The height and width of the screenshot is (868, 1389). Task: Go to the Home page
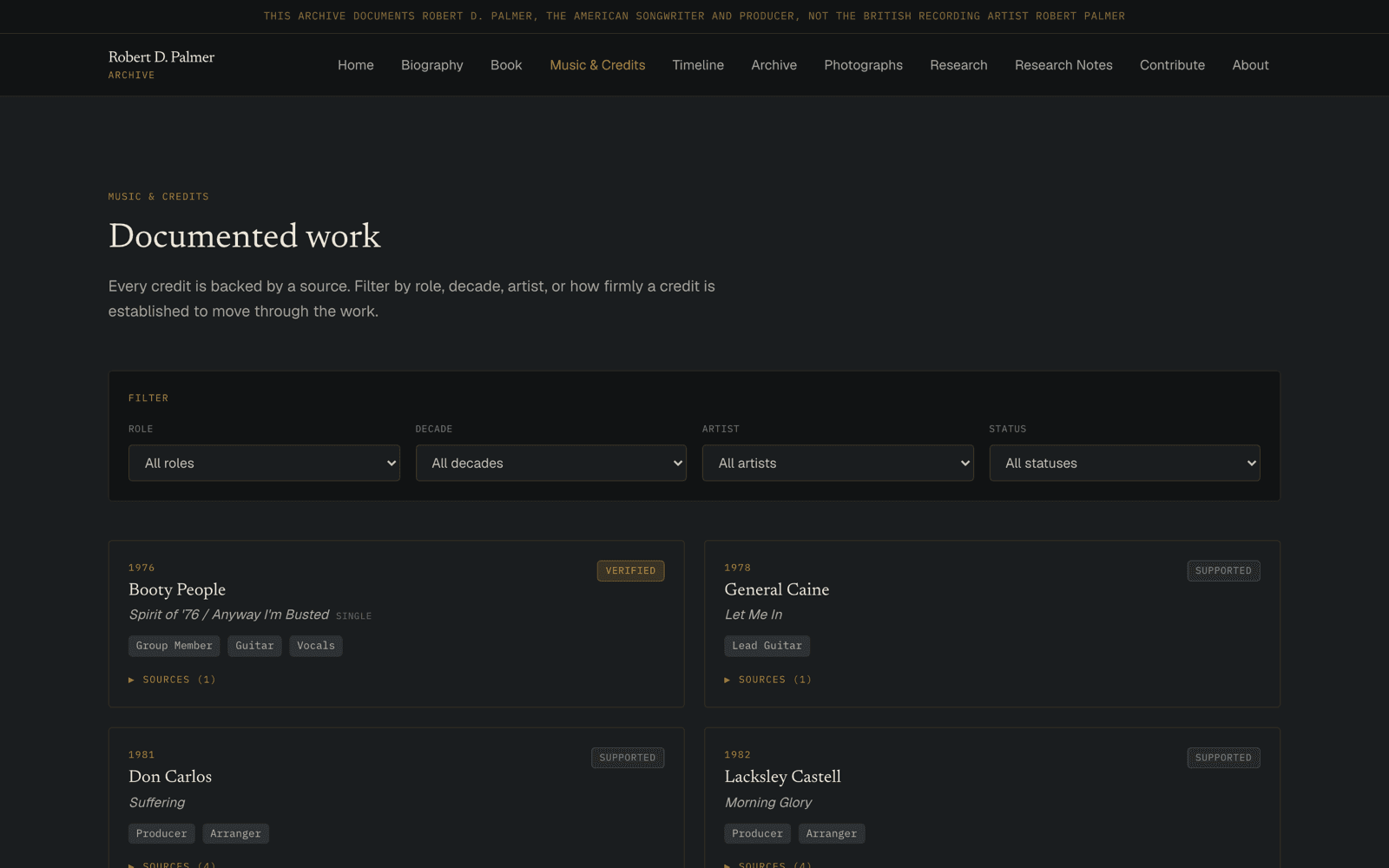(356, 65)
